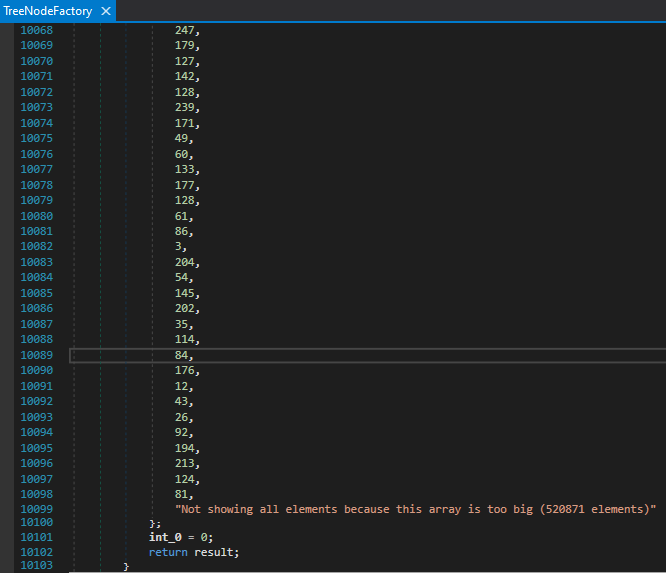The height and width of the screenshot is (573, 666).
Task: Click the value 127 on line 10070
Action: click(184, 61)
